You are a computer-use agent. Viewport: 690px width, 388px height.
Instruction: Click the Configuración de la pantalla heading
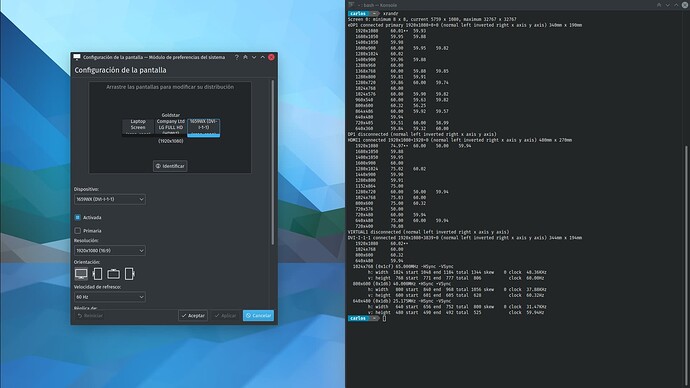[x=120, y=70]
